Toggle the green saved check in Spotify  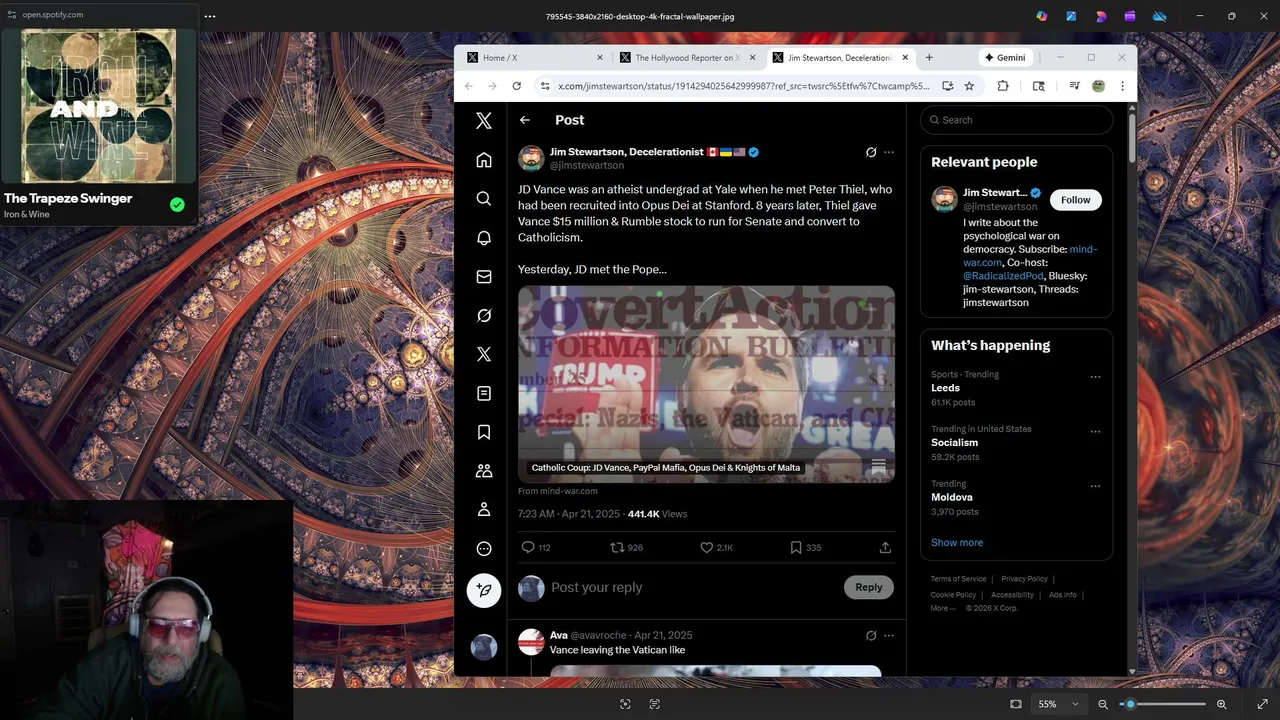(x=177, y=205)
